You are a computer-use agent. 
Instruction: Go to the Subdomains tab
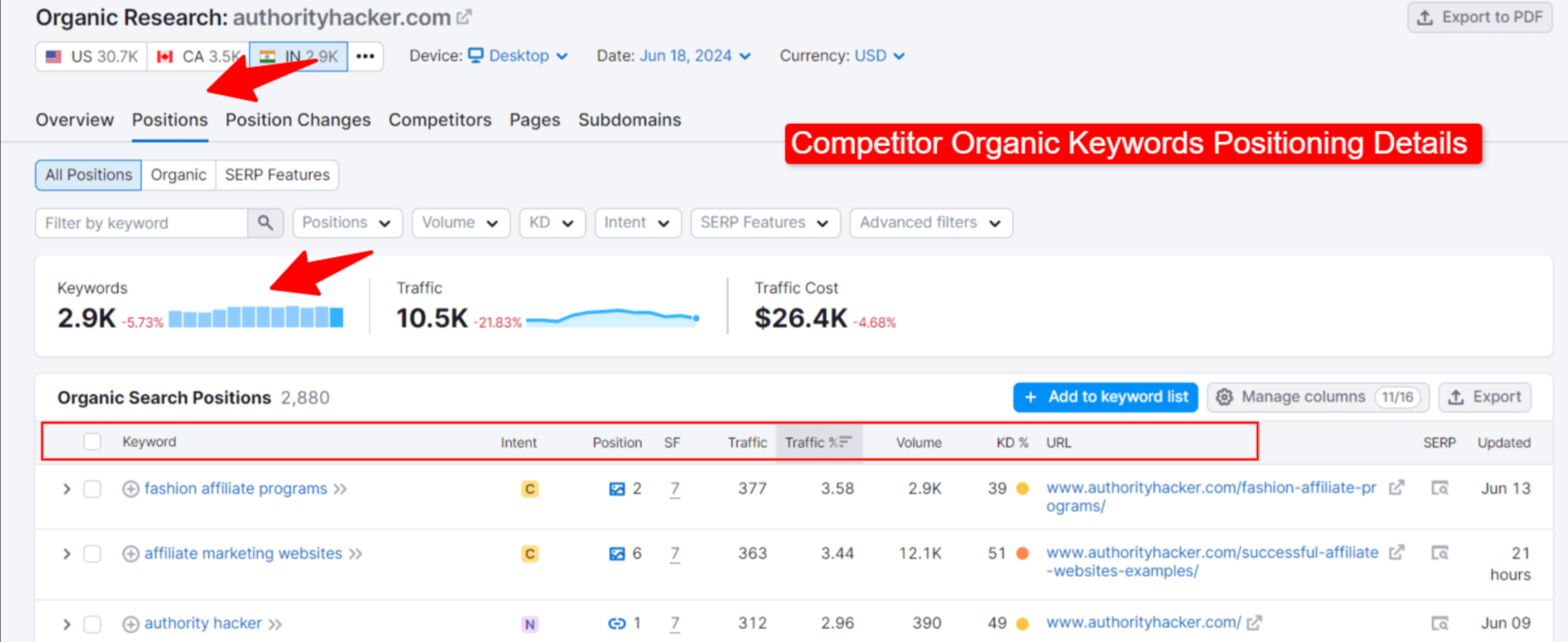pos(629,120)
